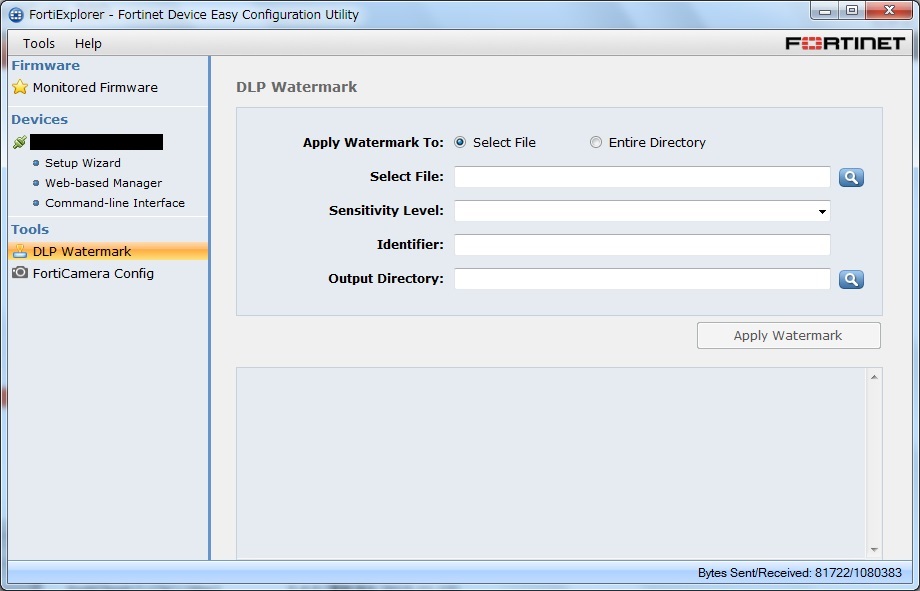The width and height of the screenshot is (920, 591).
Task: Click the Monitored Firmware star icon
Action: click(x=20, y=88)
